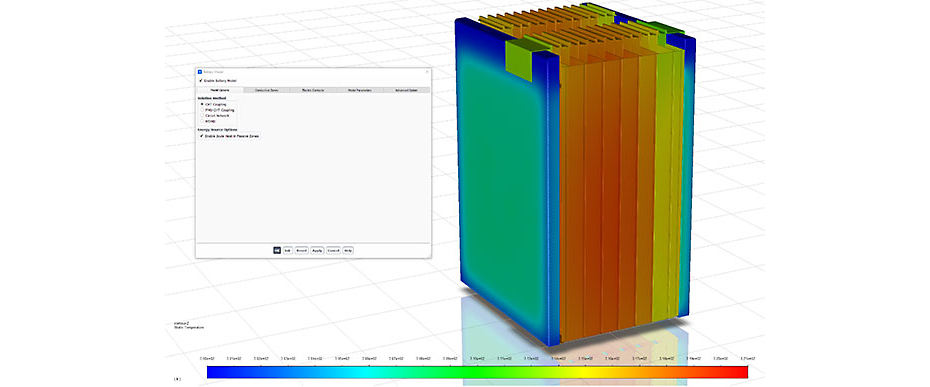Click the Init button in Battery Model dialog

(x=288, y=250)
